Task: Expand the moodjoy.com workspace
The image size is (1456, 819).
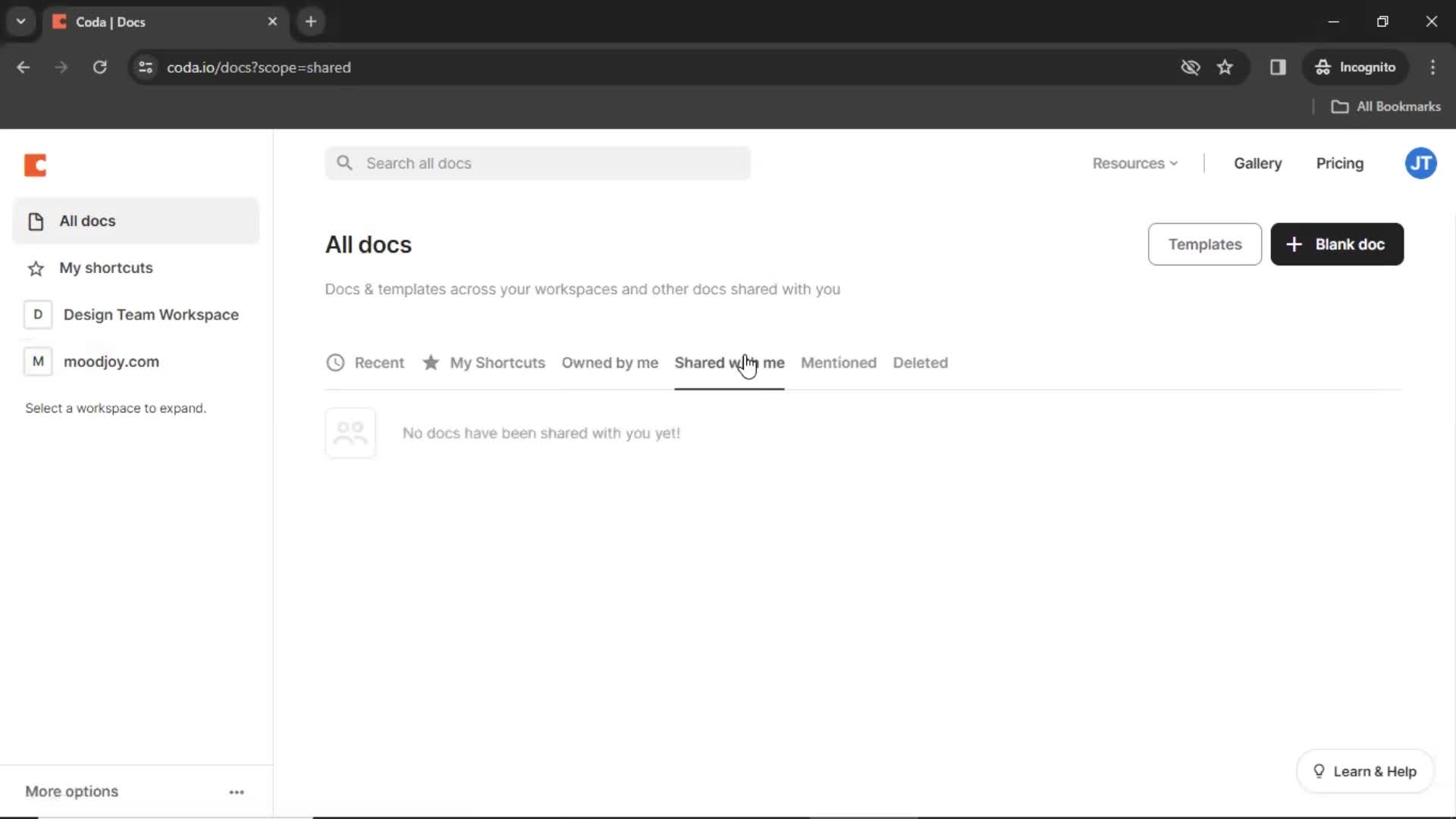Action: [x=111, y=361]
